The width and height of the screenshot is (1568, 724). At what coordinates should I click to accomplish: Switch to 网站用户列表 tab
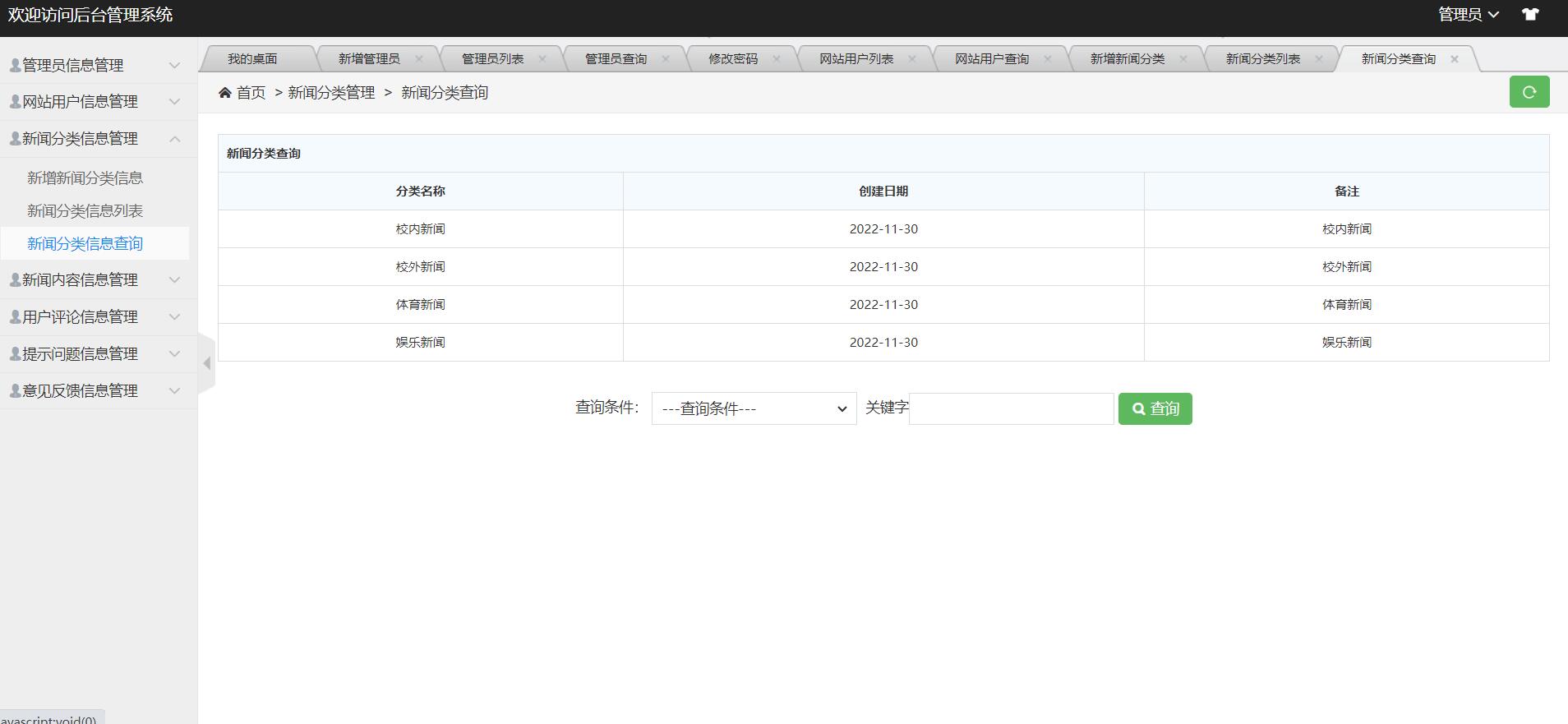click(856, 58)
